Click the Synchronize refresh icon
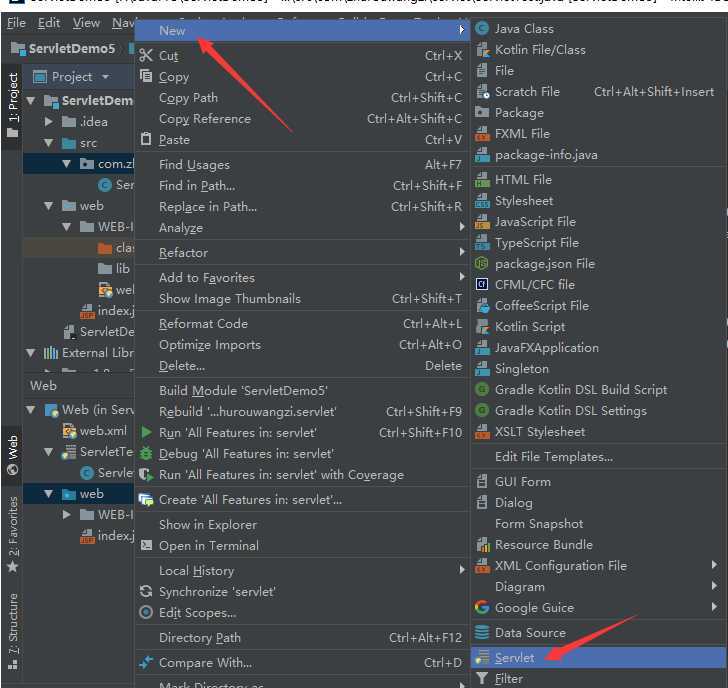 pyautogui.click(x=146, y=591)
